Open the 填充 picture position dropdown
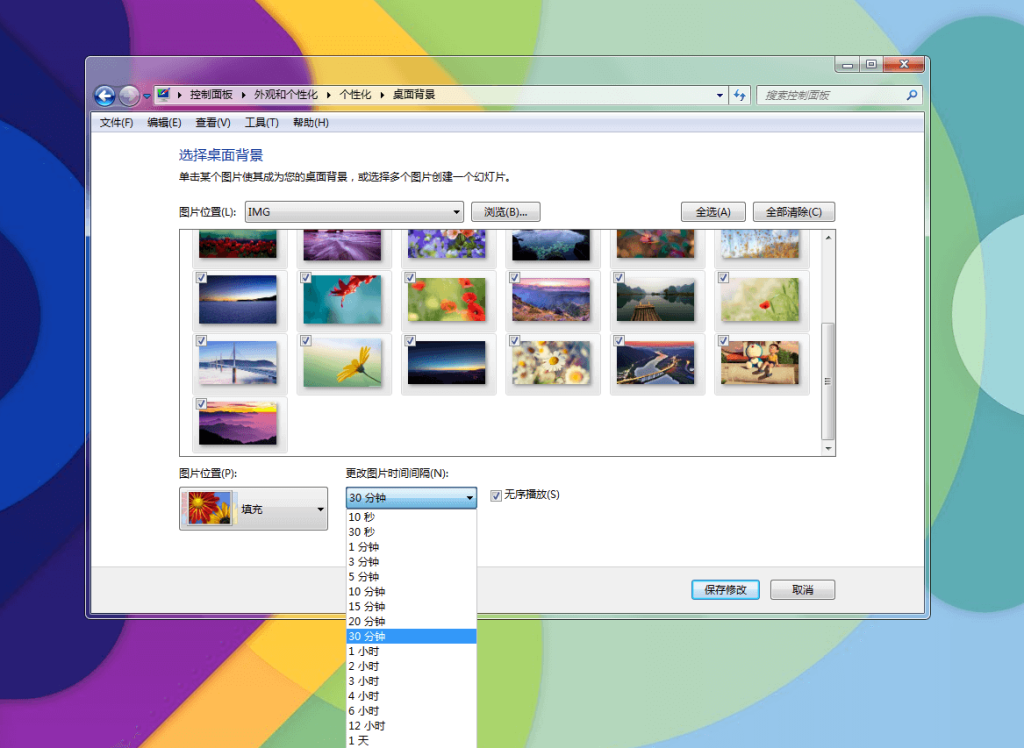 253,508
